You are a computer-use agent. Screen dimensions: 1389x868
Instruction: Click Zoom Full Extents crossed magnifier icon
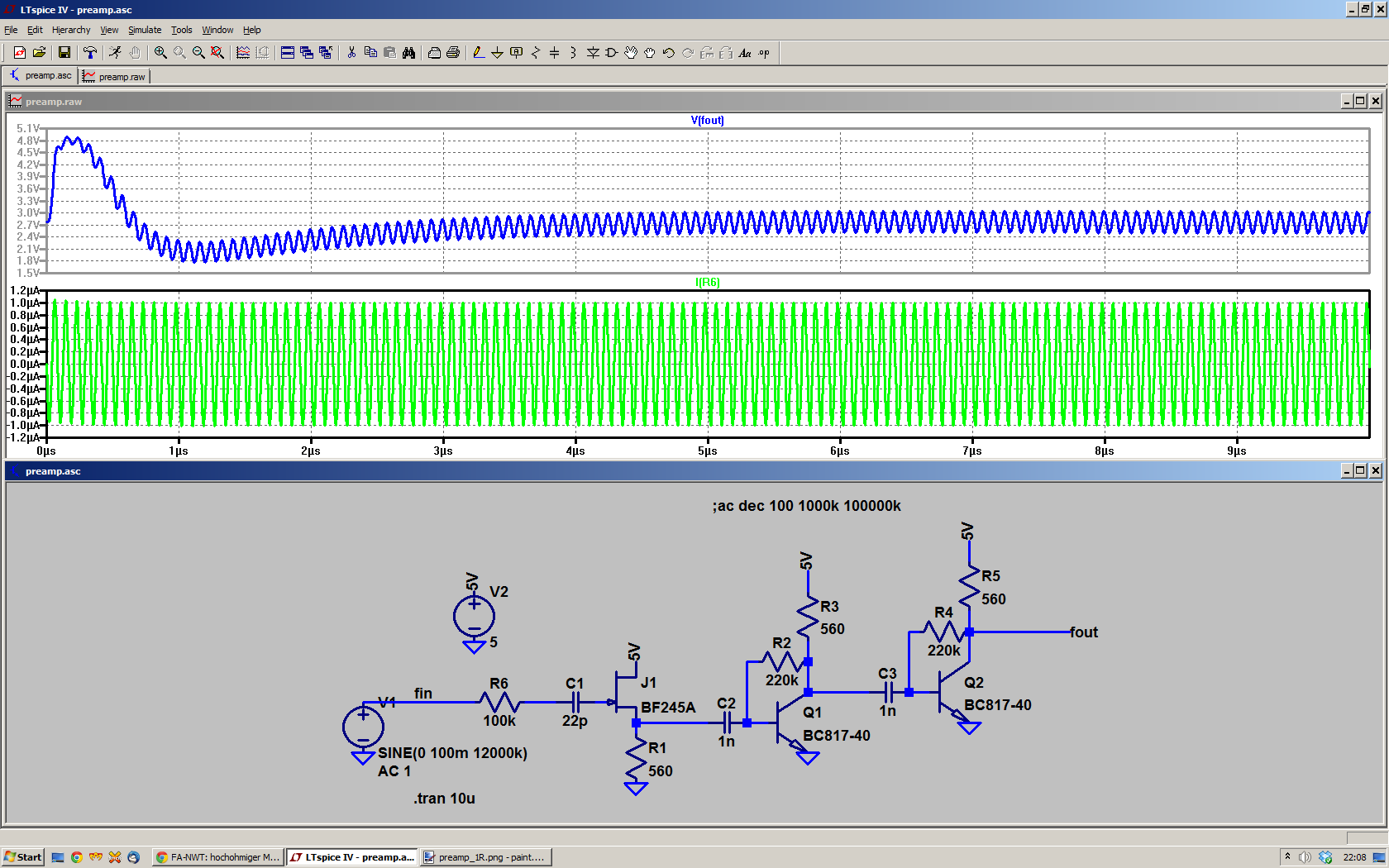[217, 53]
